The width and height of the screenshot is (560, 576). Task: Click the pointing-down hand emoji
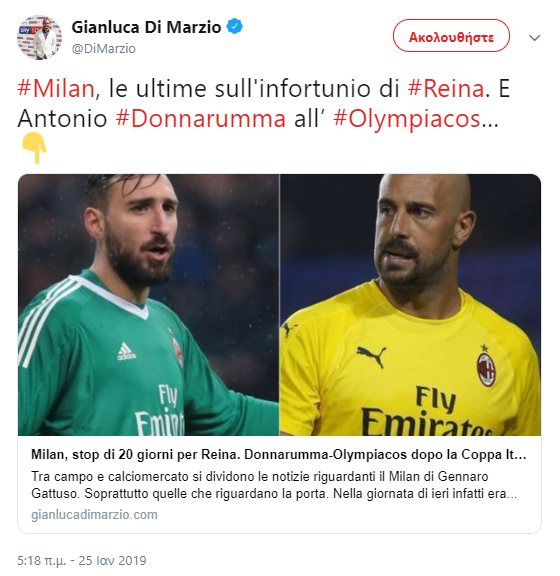coord(34,148)
